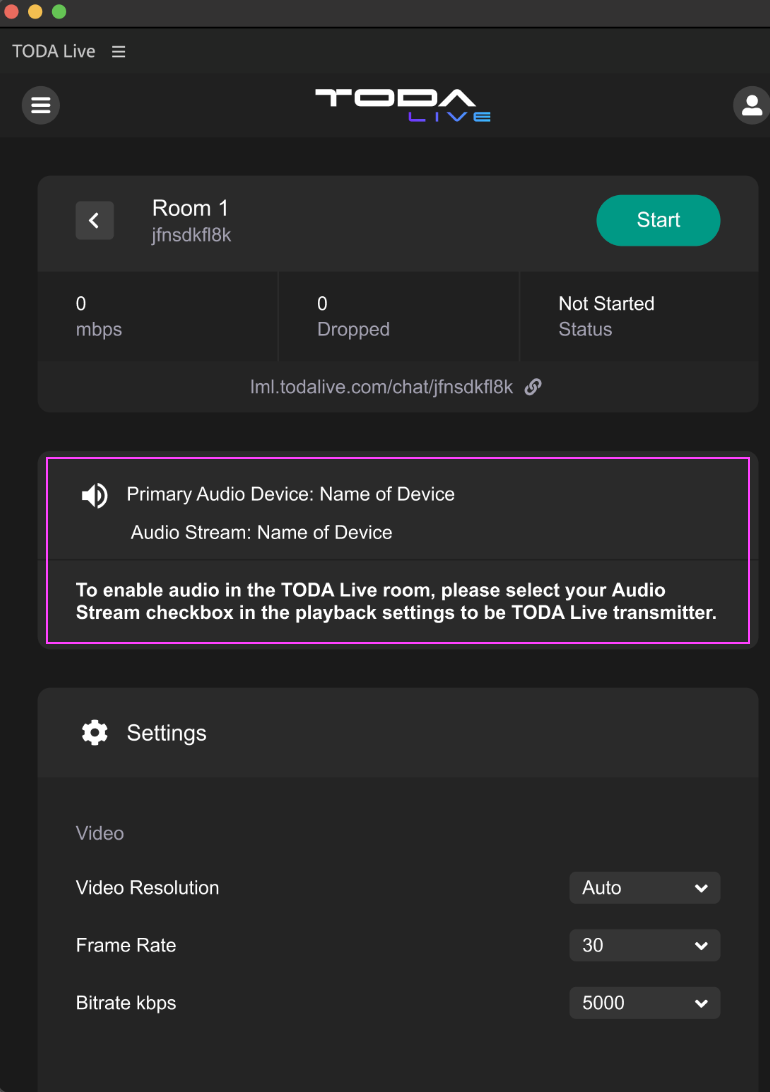
Task: Click the enable audio instruction message
Action: (x=396, y=601)
